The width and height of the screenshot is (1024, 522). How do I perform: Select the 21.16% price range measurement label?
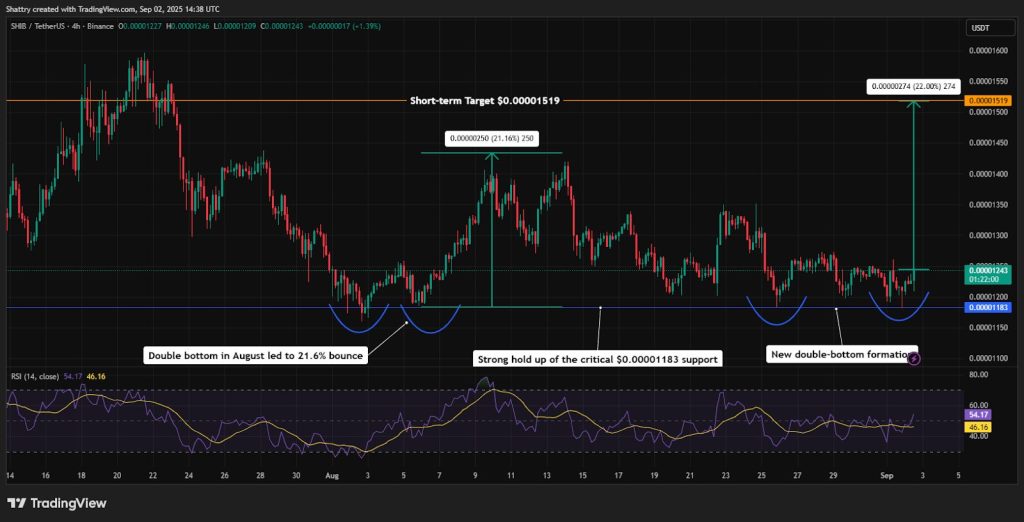[x=492, y=139]
